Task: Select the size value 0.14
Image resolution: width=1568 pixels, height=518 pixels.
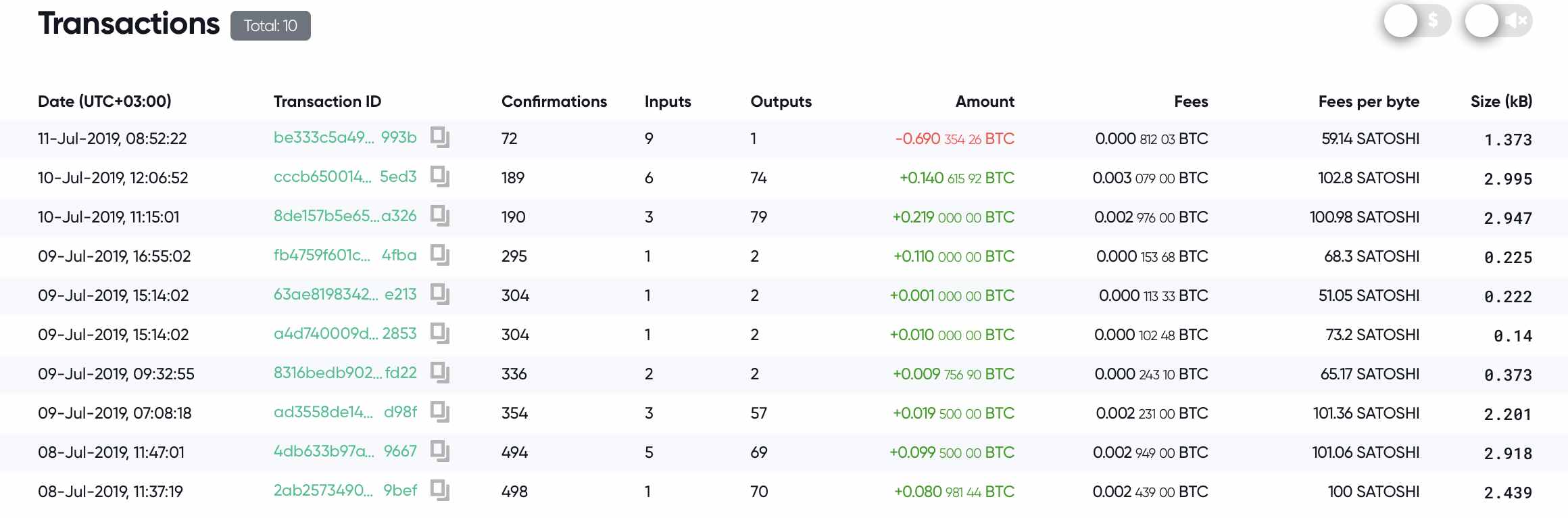Action: pos(1513,336)
